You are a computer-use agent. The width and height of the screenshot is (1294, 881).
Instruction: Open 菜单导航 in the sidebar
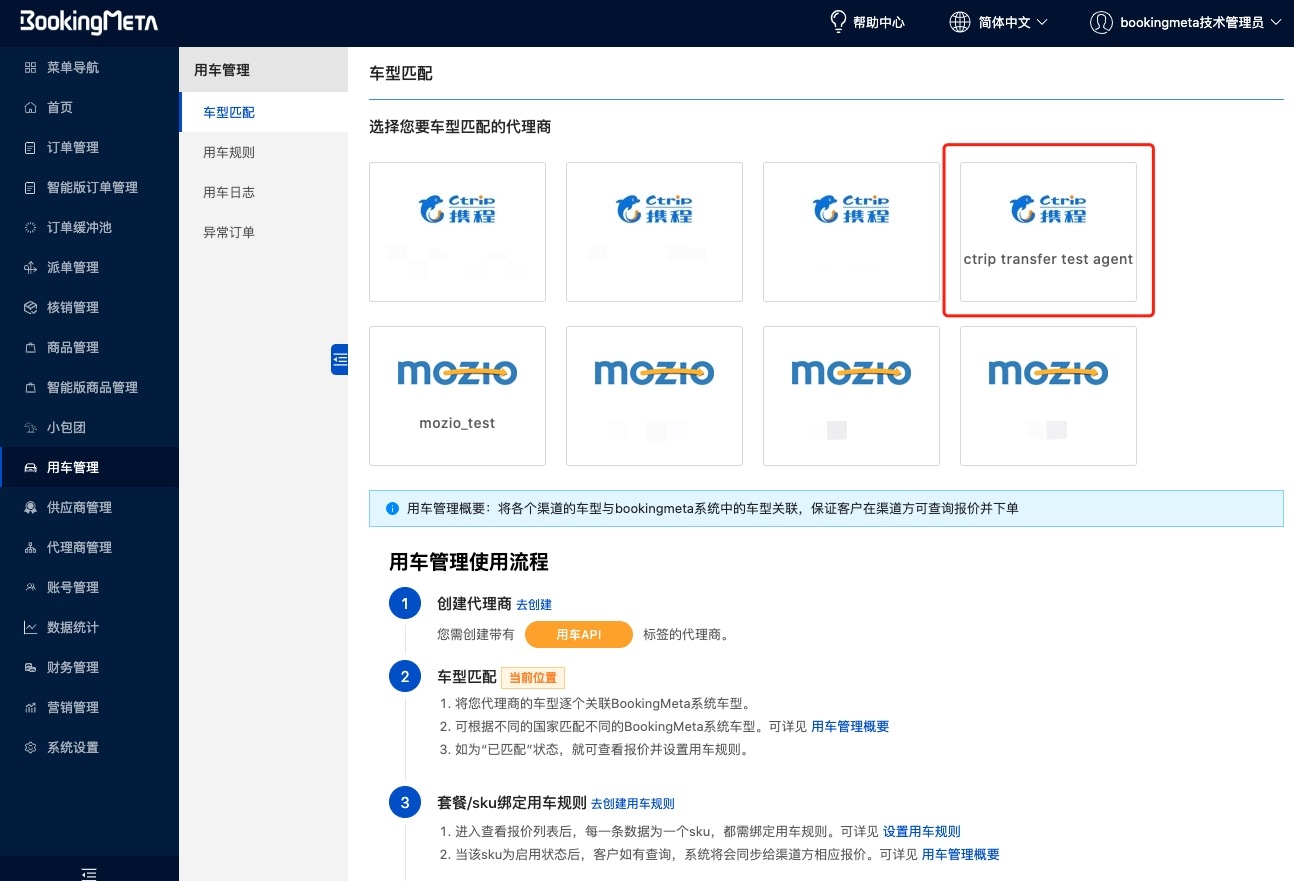coord(73,67)
